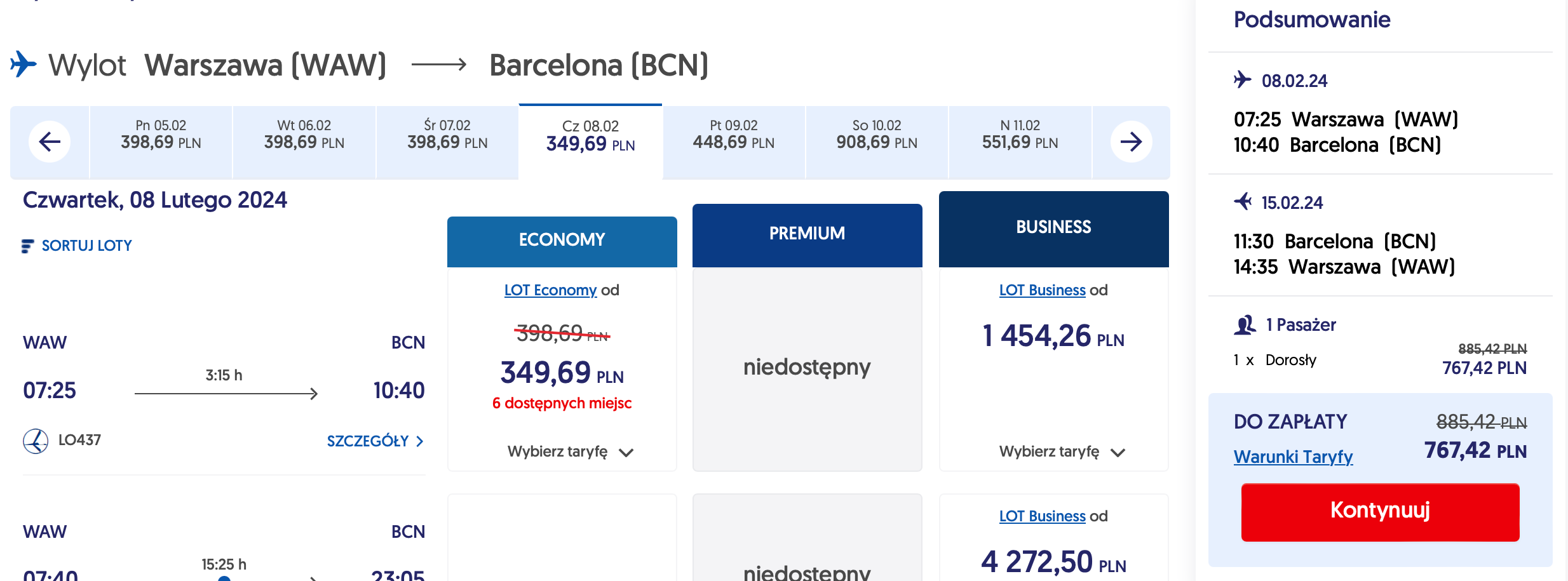Select the ECONOMY class column header
The width and height of the screenshot is (1568, 581).
[x=562, y=240]
